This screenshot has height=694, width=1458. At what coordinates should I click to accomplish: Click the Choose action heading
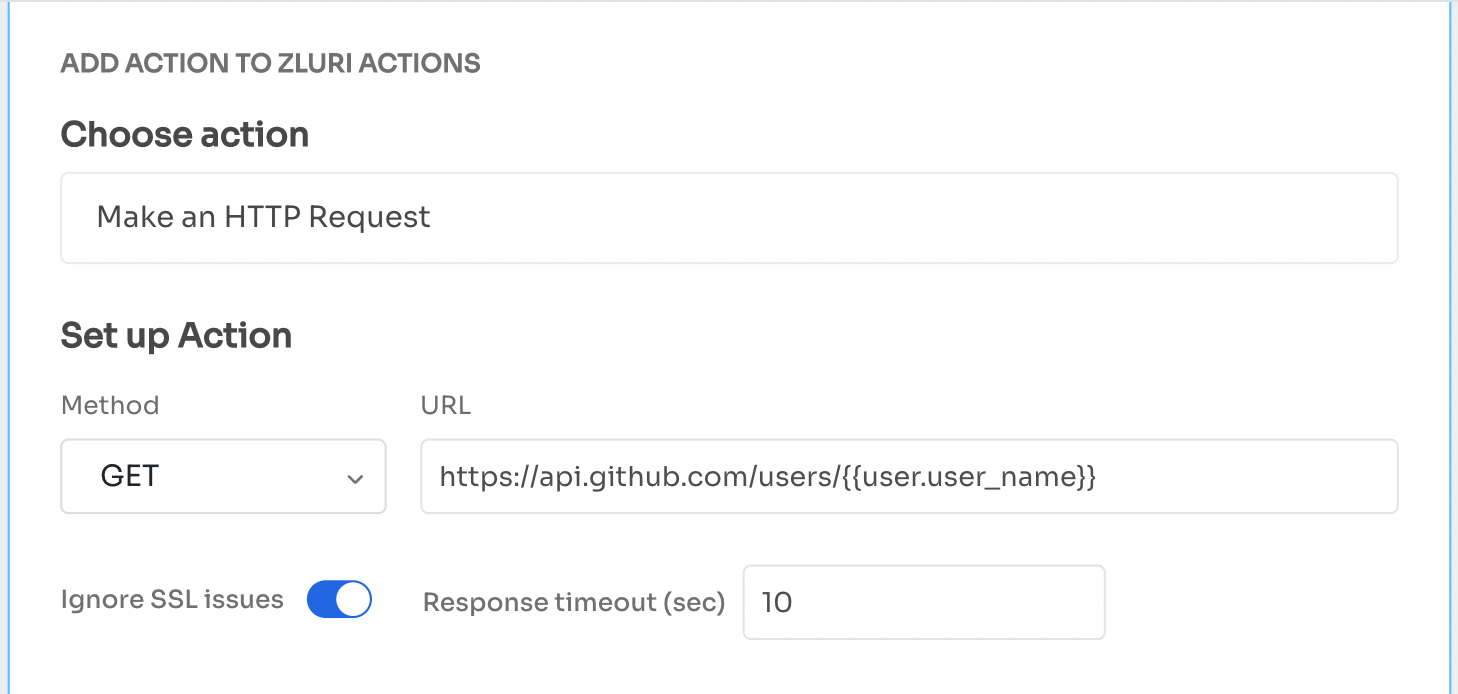pos(185,135)
